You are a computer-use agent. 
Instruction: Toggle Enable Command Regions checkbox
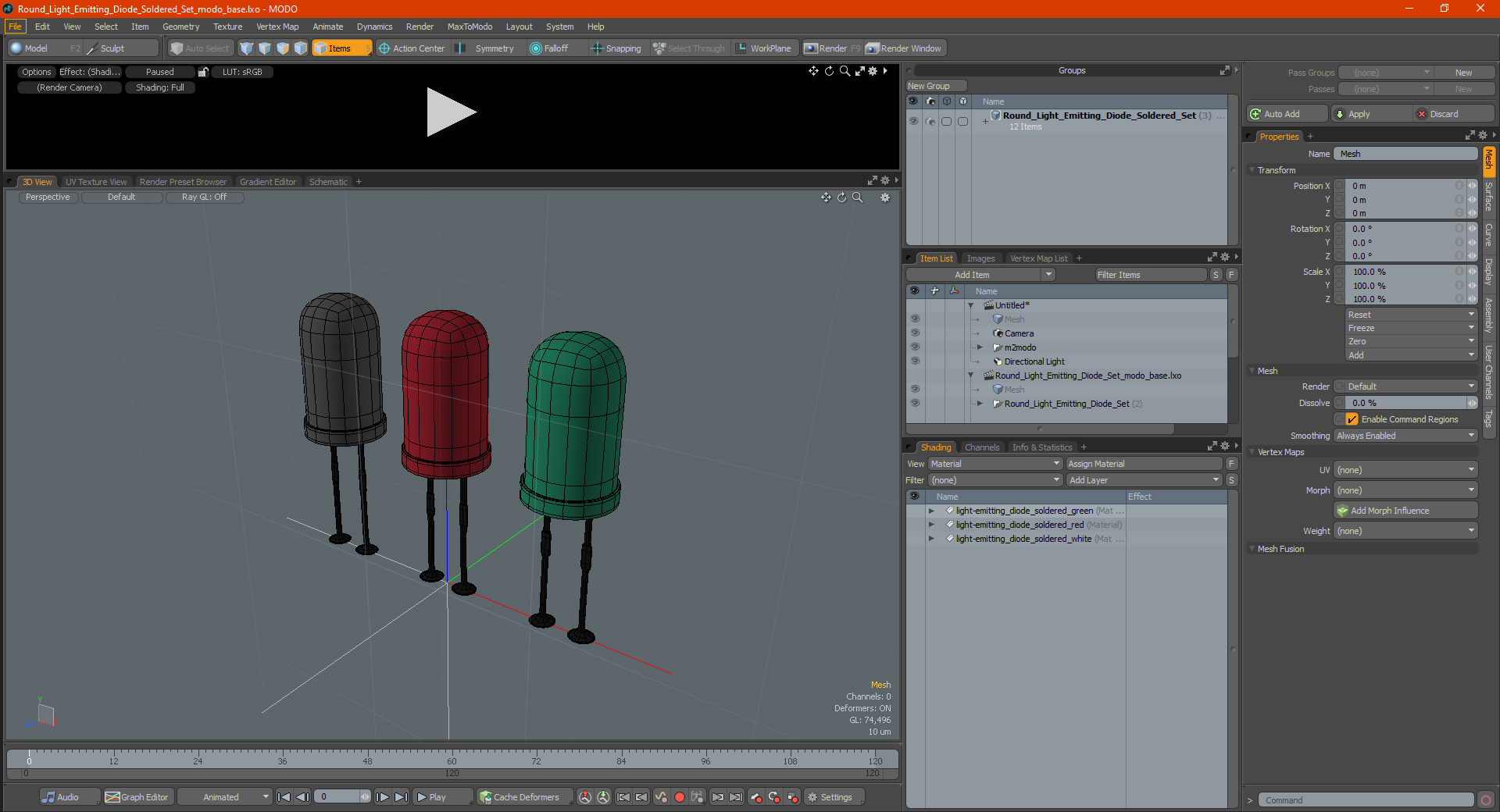click(x=1352, y=419)
